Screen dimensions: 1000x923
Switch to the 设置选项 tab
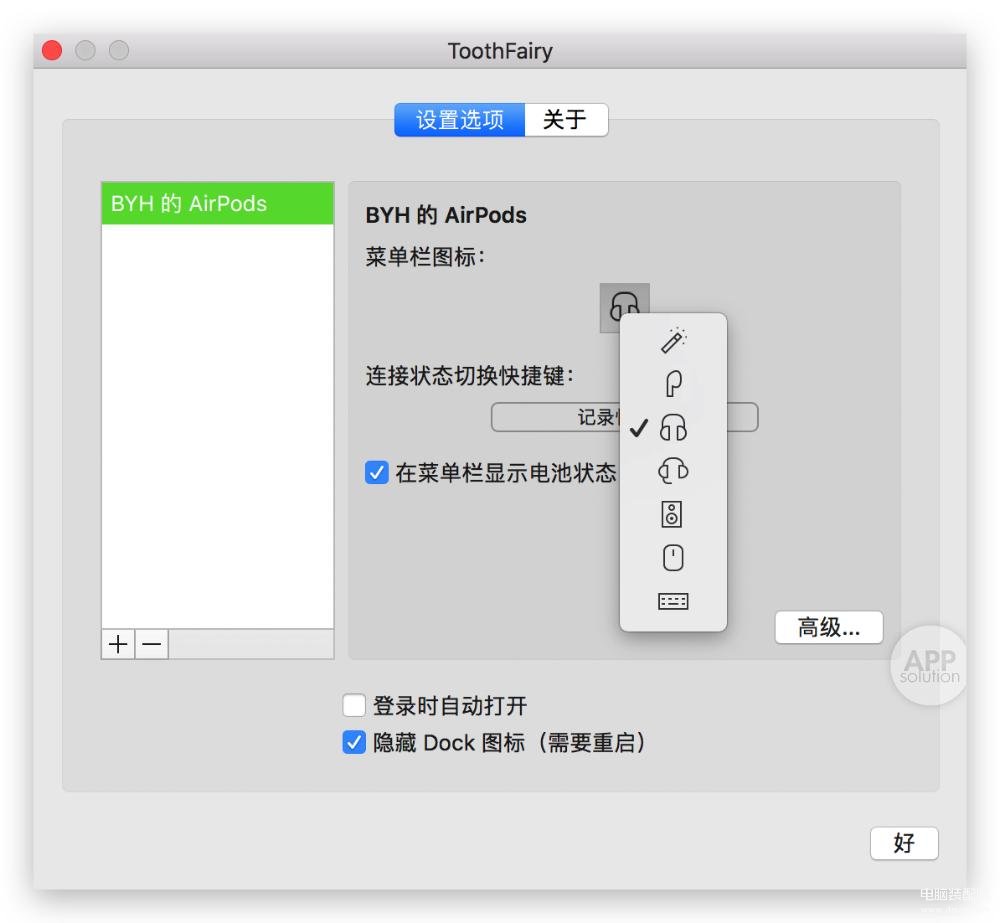point(460,120)
